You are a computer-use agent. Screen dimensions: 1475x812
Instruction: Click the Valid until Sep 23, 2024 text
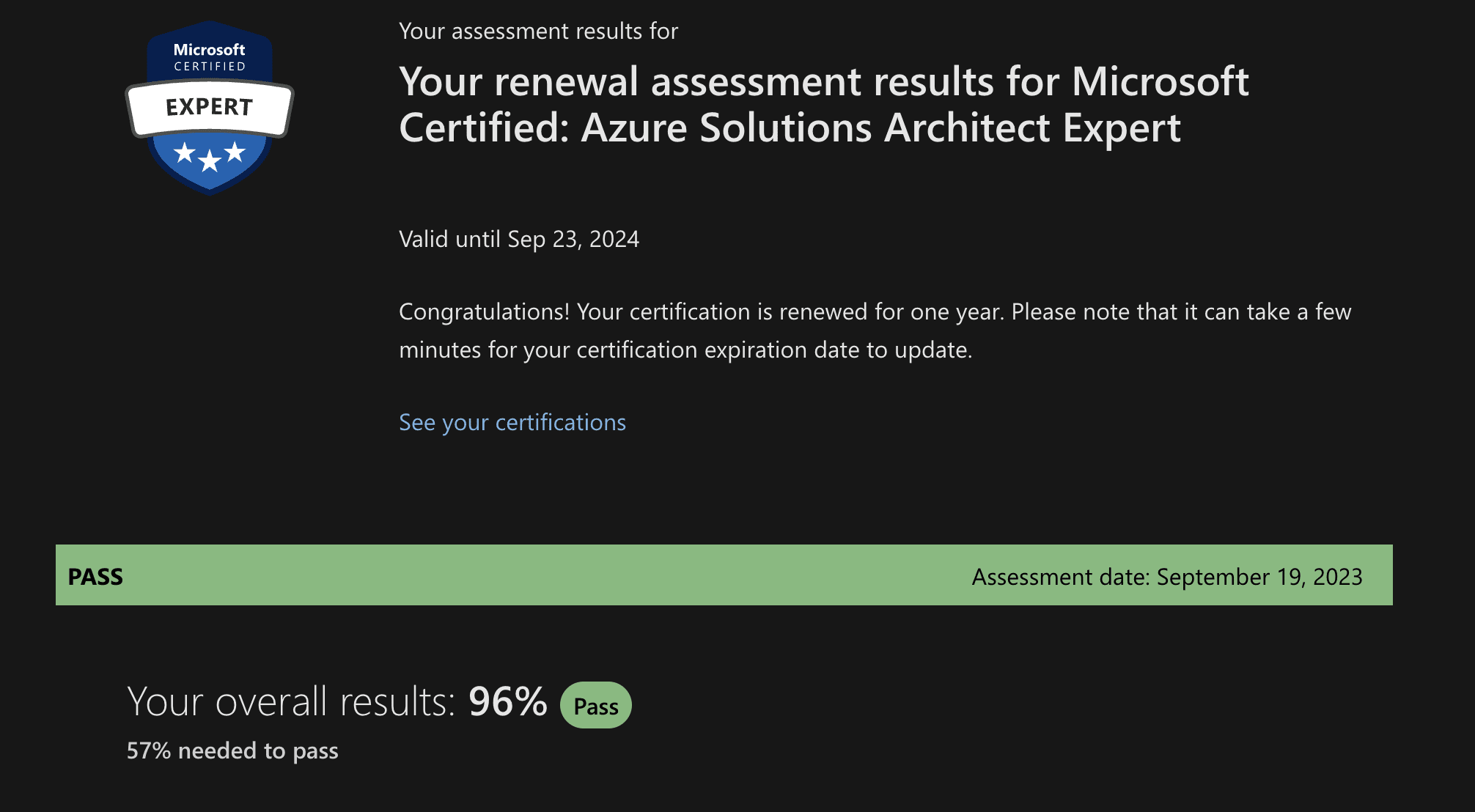pyautogui.click(x=519, y=240)
